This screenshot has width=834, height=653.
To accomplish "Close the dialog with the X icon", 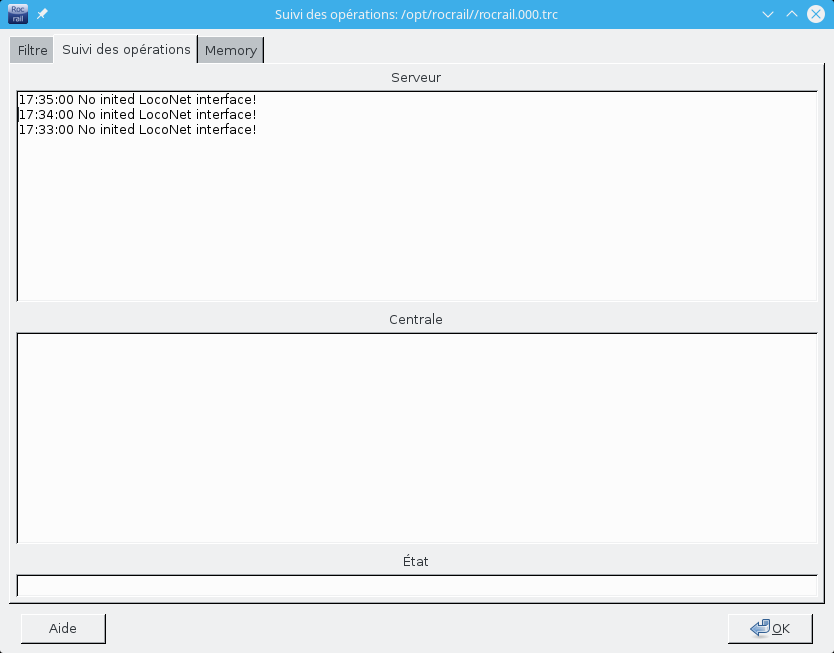I will click(815, 14).
